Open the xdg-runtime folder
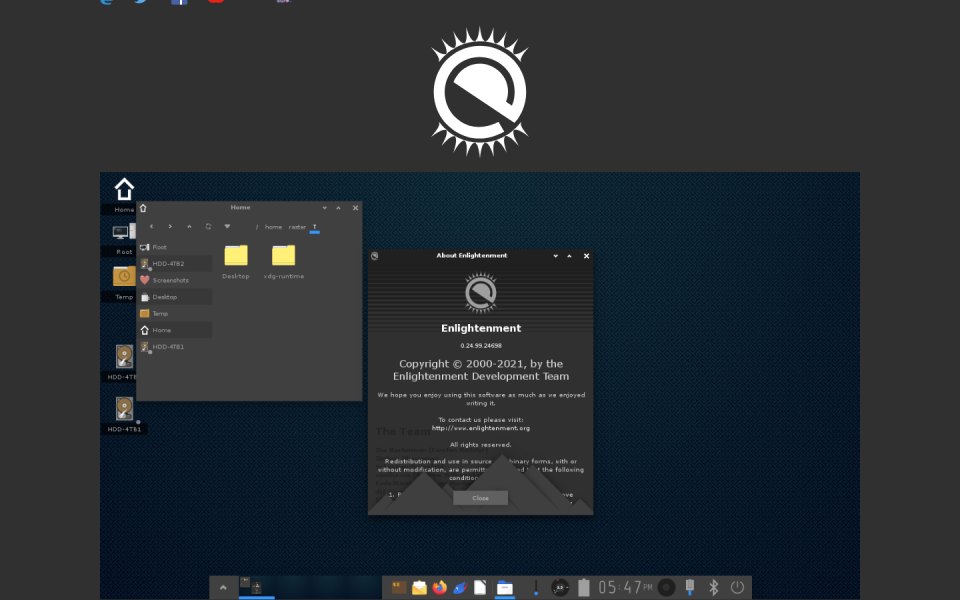The height and width of the screenshot is (600, 960). point(283,262)
